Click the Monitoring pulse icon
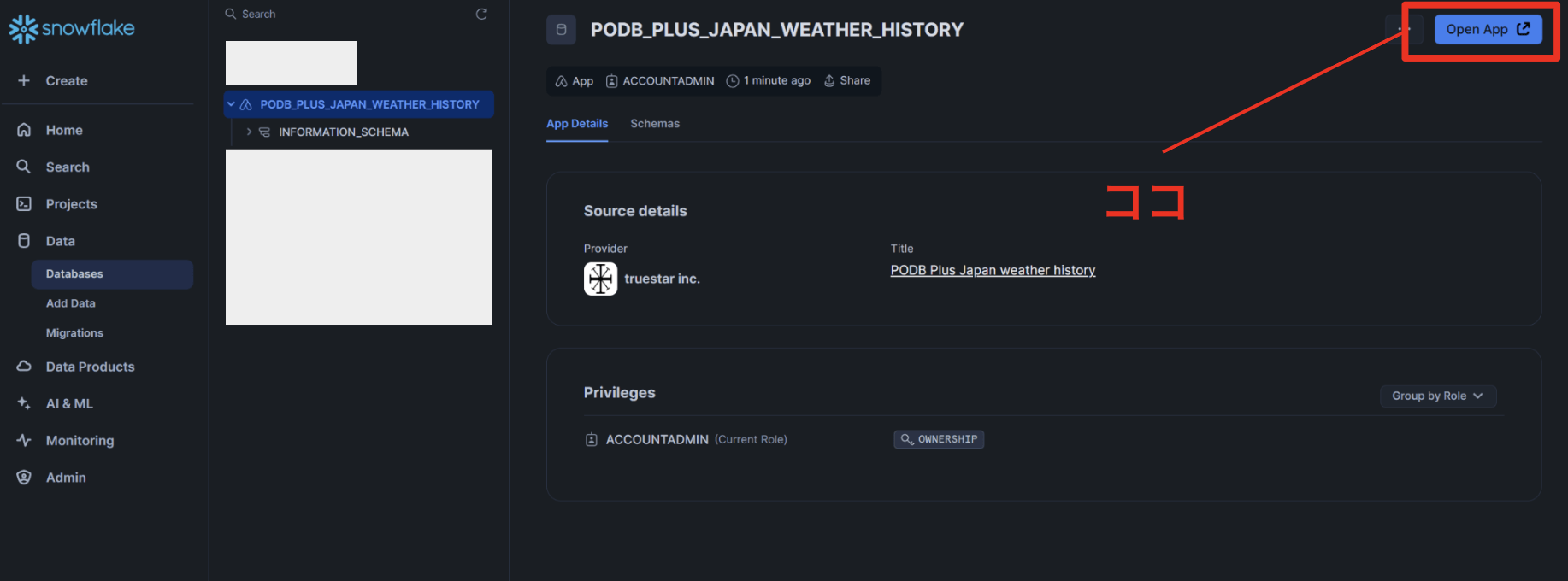The width and height of the screenshot is (1568, 581). pyautogui.click(x=24, y=440)
